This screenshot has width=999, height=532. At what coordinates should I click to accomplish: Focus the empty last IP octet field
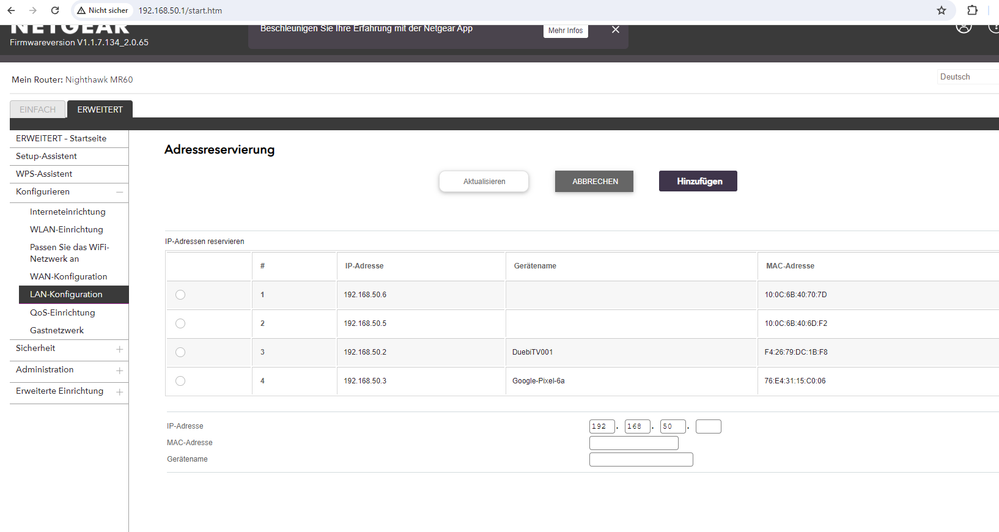708,426
